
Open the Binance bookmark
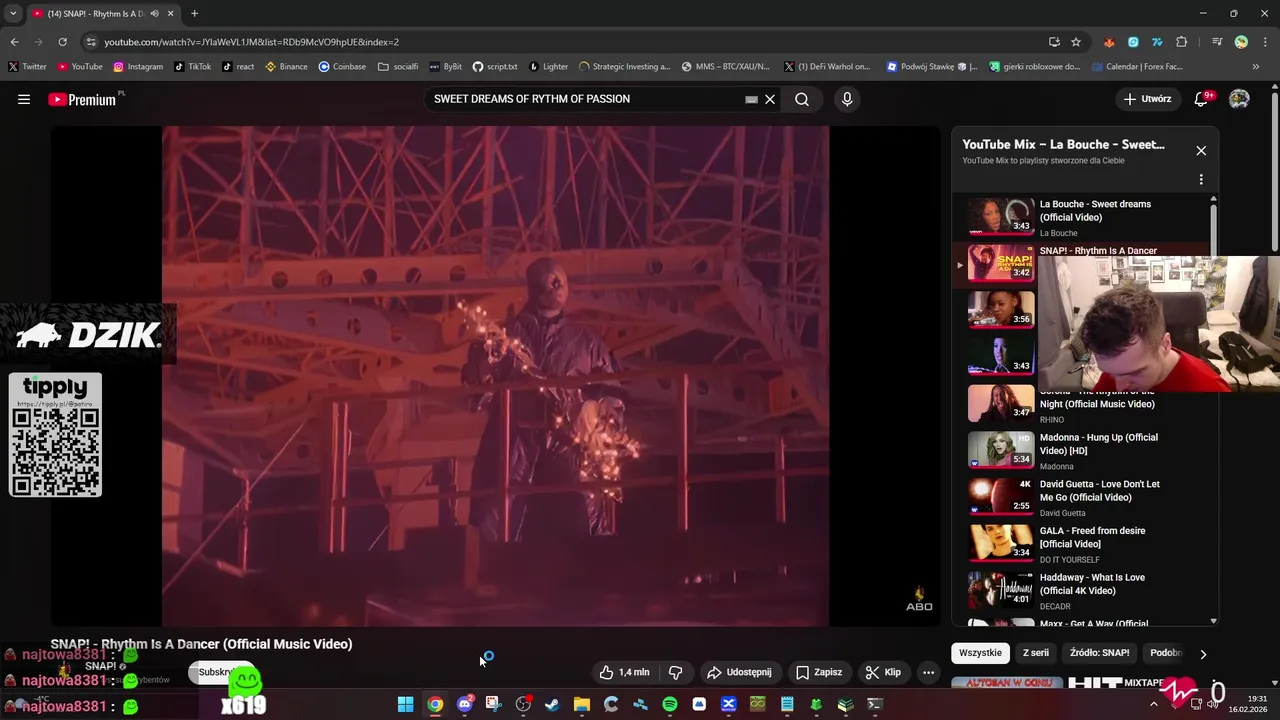click(286, 67)
